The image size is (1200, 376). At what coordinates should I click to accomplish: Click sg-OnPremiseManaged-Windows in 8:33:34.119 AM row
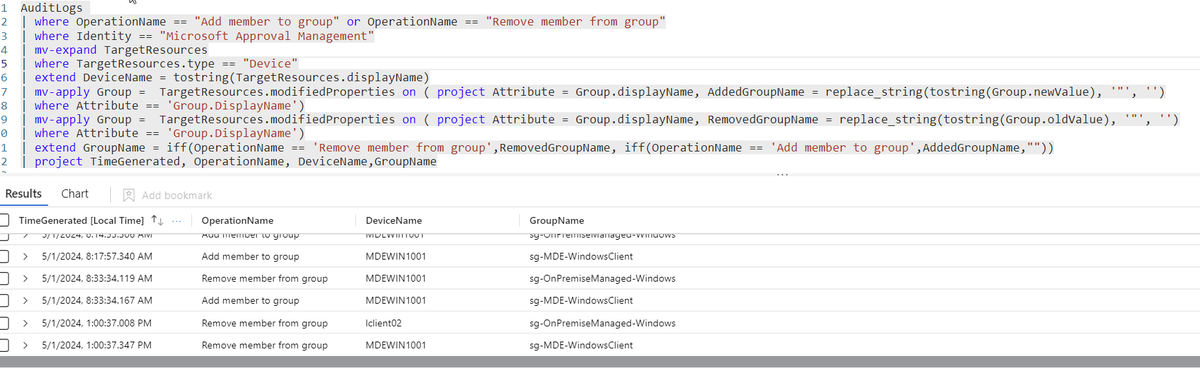[602, 278]
